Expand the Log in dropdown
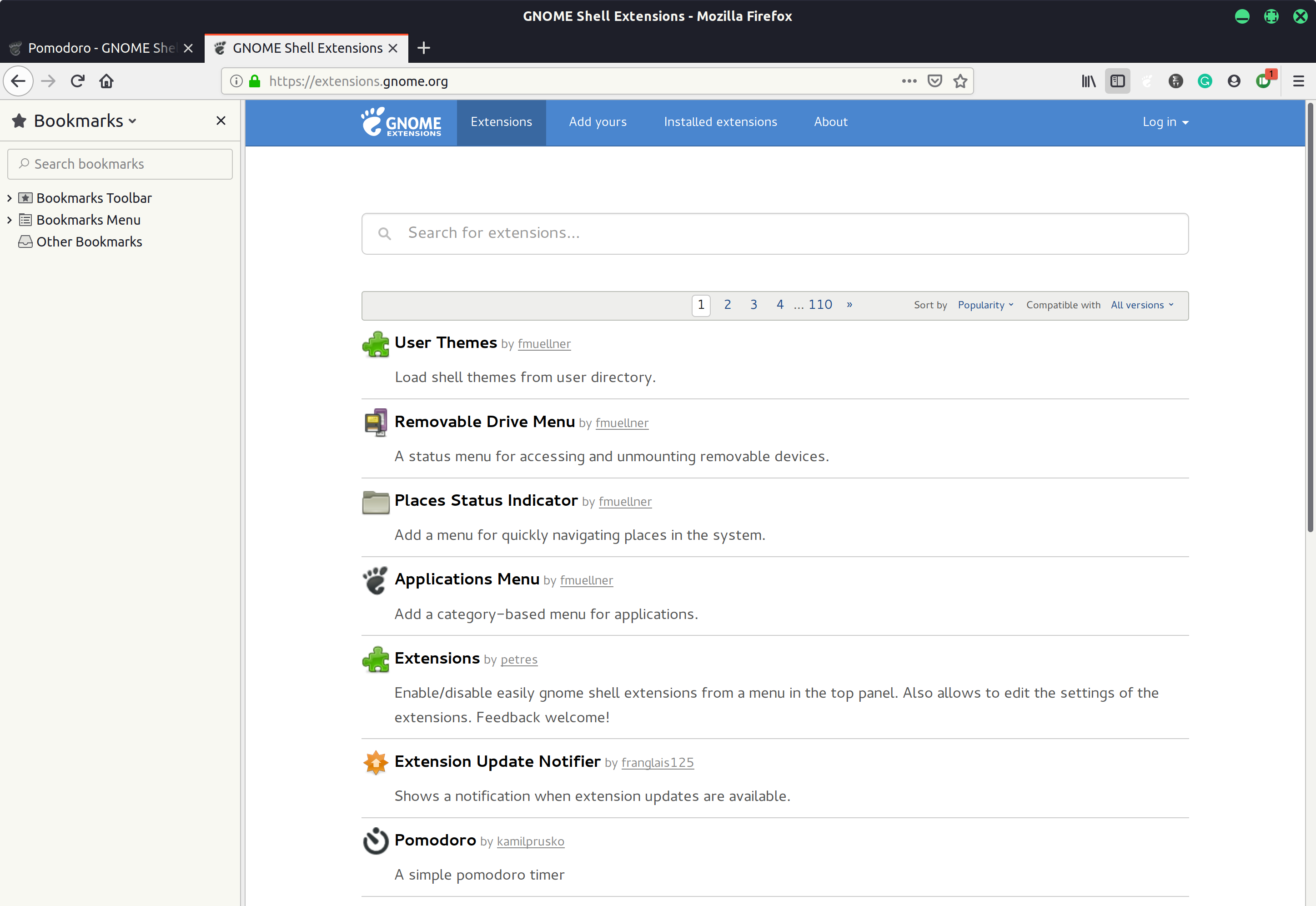1316x906 pixels. coord(1165,122)
